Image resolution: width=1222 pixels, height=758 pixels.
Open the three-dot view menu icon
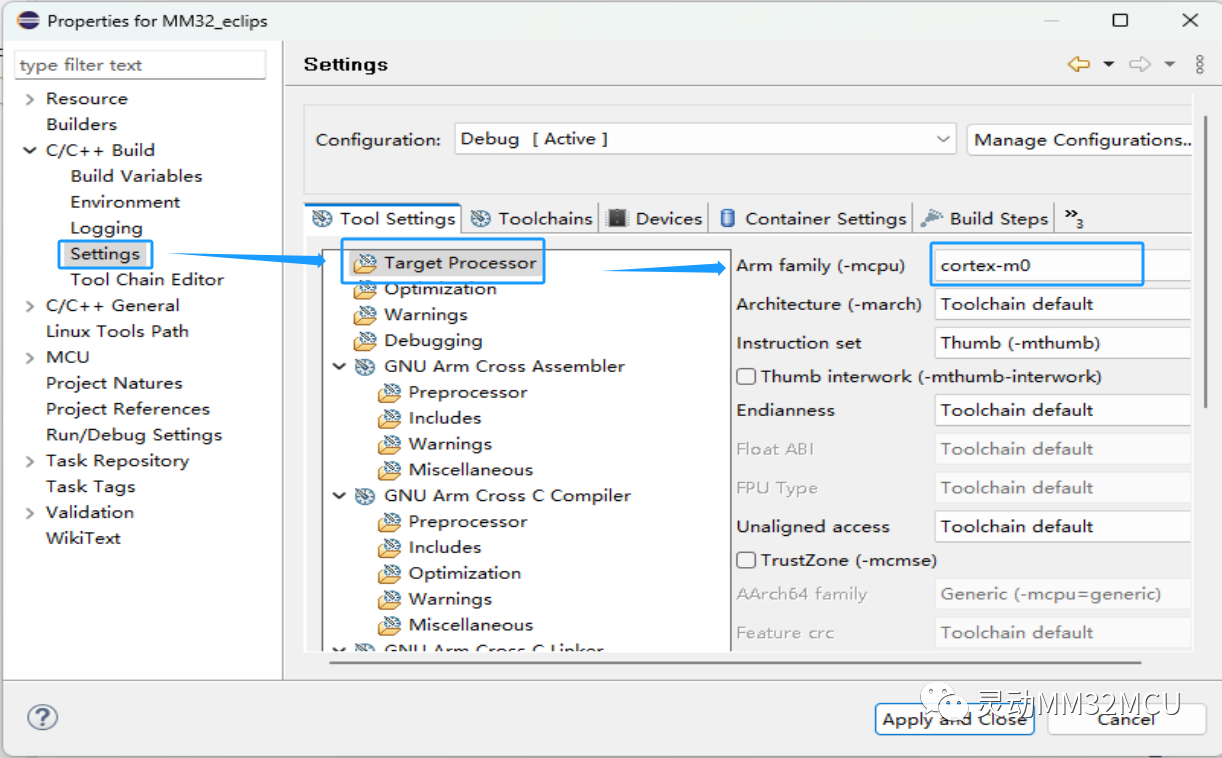point(1200,65)
